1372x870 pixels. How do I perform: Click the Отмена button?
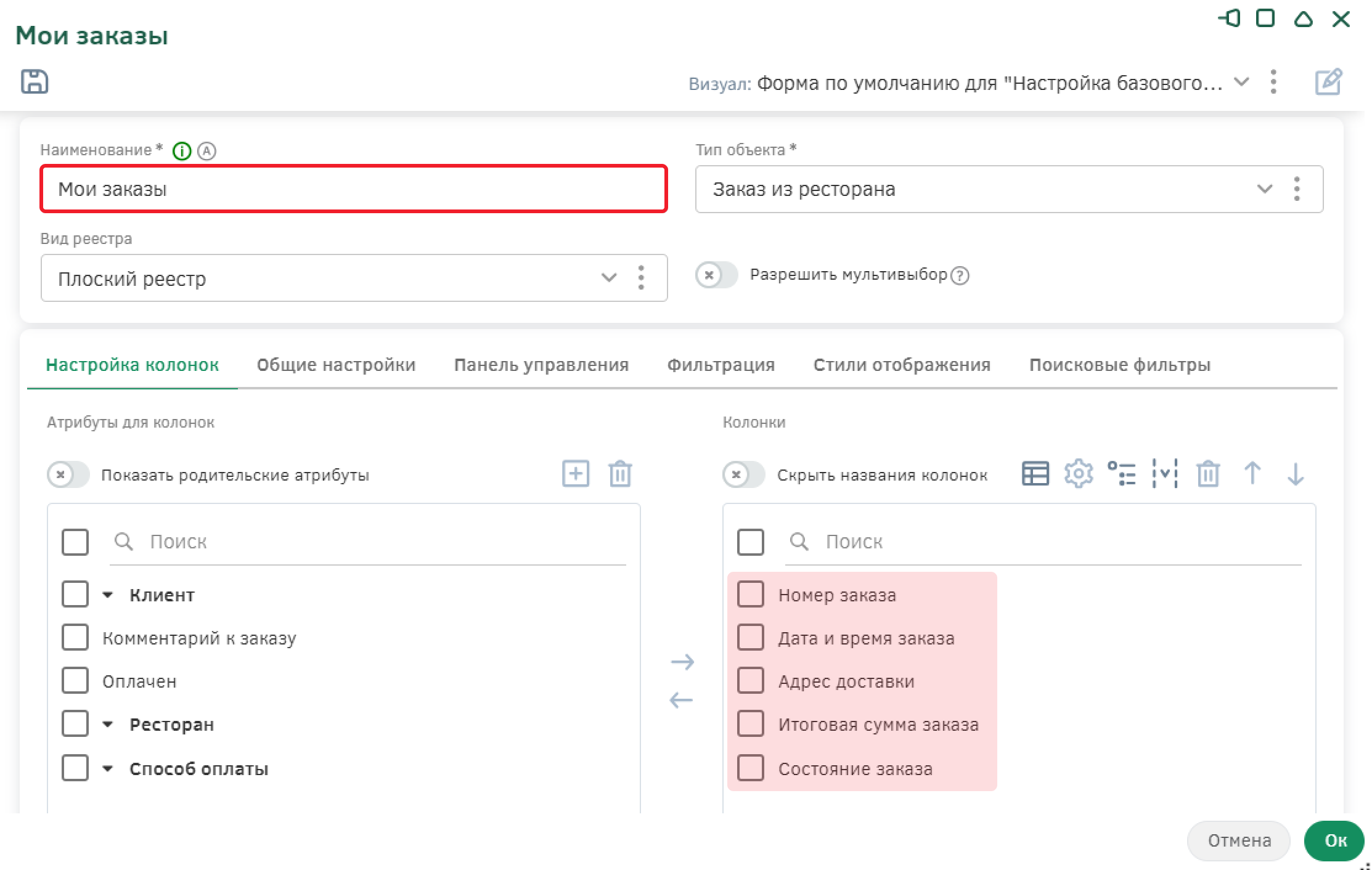click(x=1238, y=840)
